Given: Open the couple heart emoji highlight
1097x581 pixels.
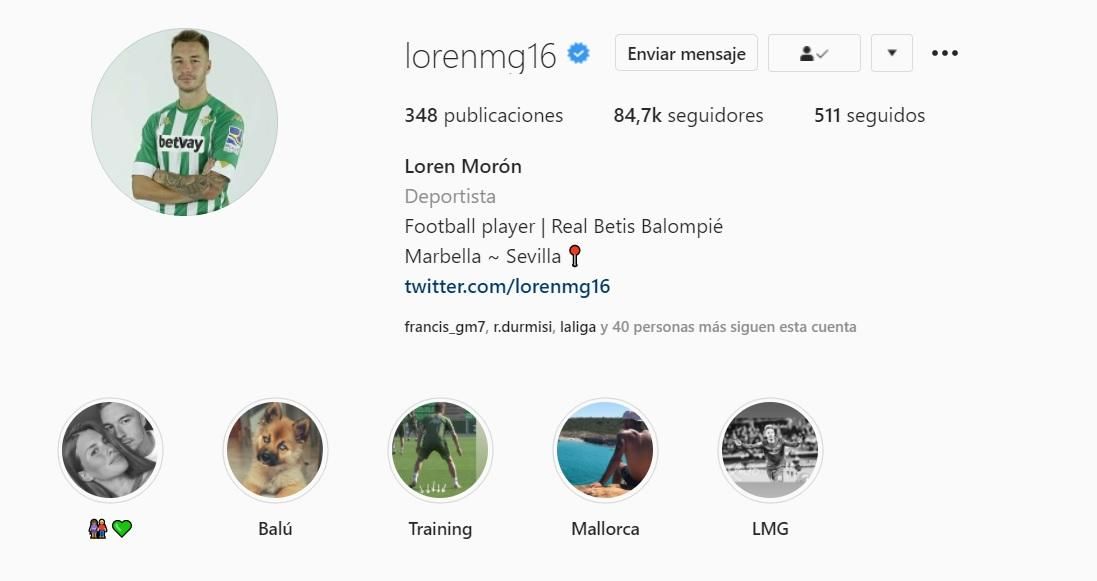Looking at the screenshot, I should (x=110, y=450).
